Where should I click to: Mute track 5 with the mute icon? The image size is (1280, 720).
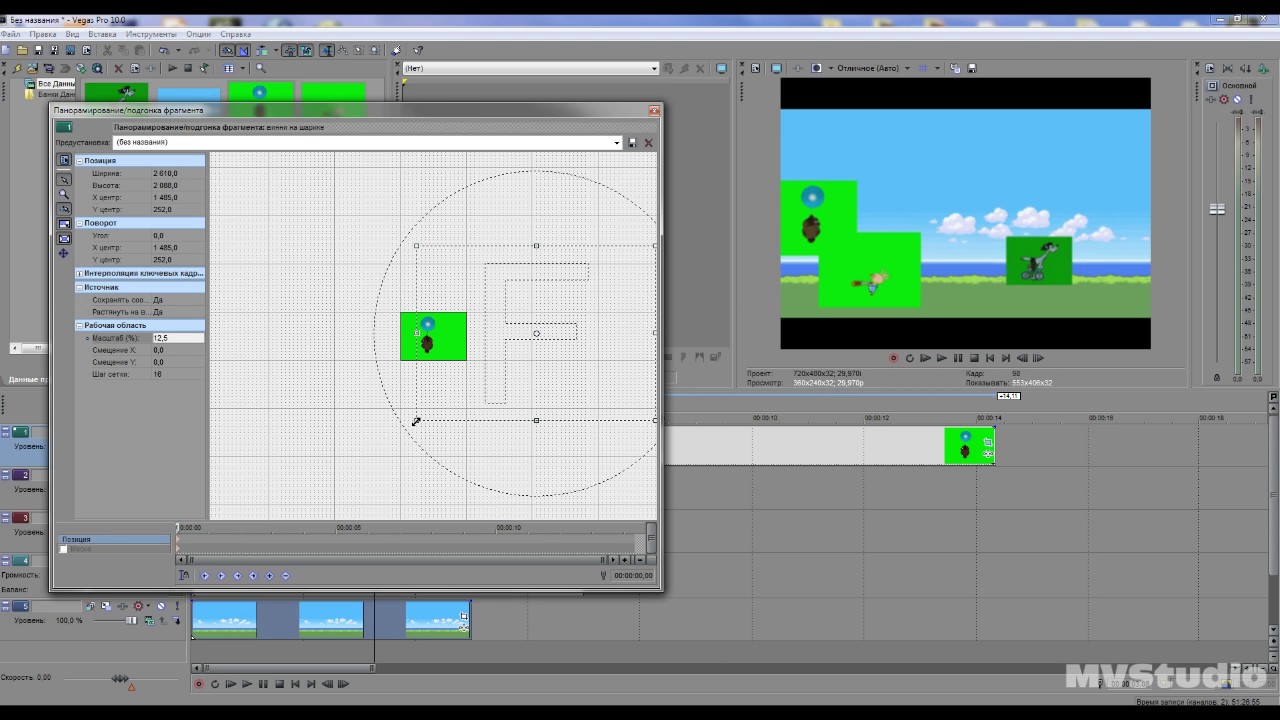(x=161, y=606)
